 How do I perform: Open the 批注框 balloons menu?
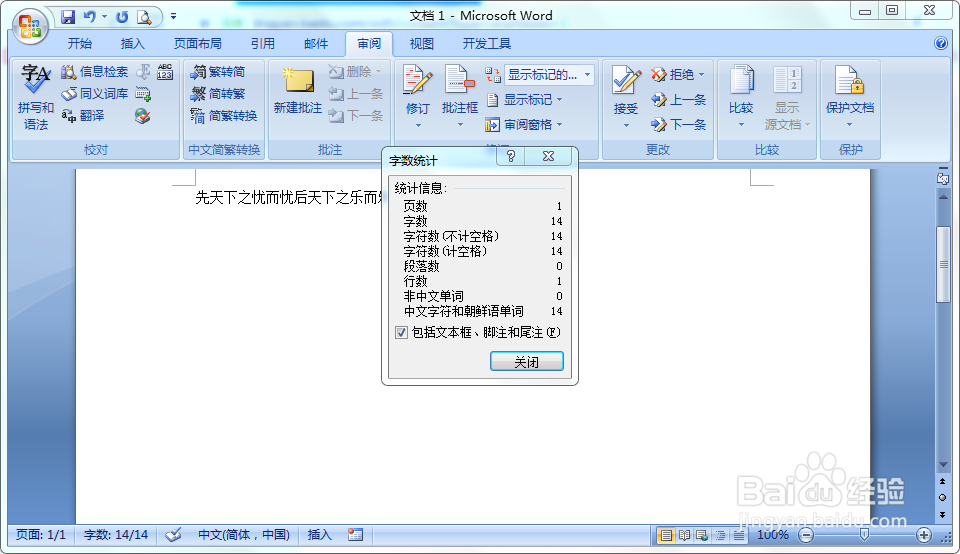(x=460, y=97)
